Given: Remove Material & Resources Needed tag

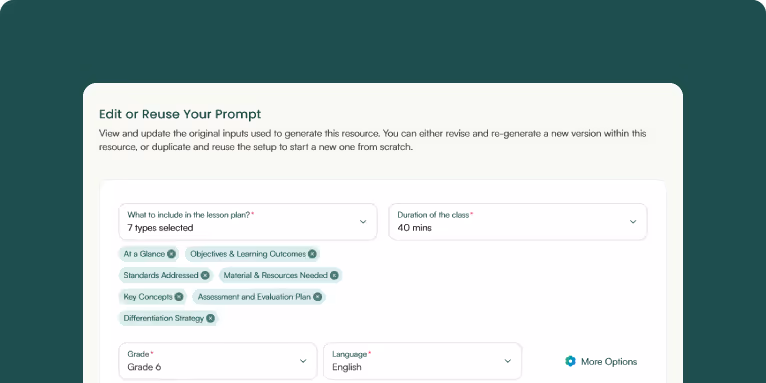Looking at the screenshot, I should [x=334, y=276].
